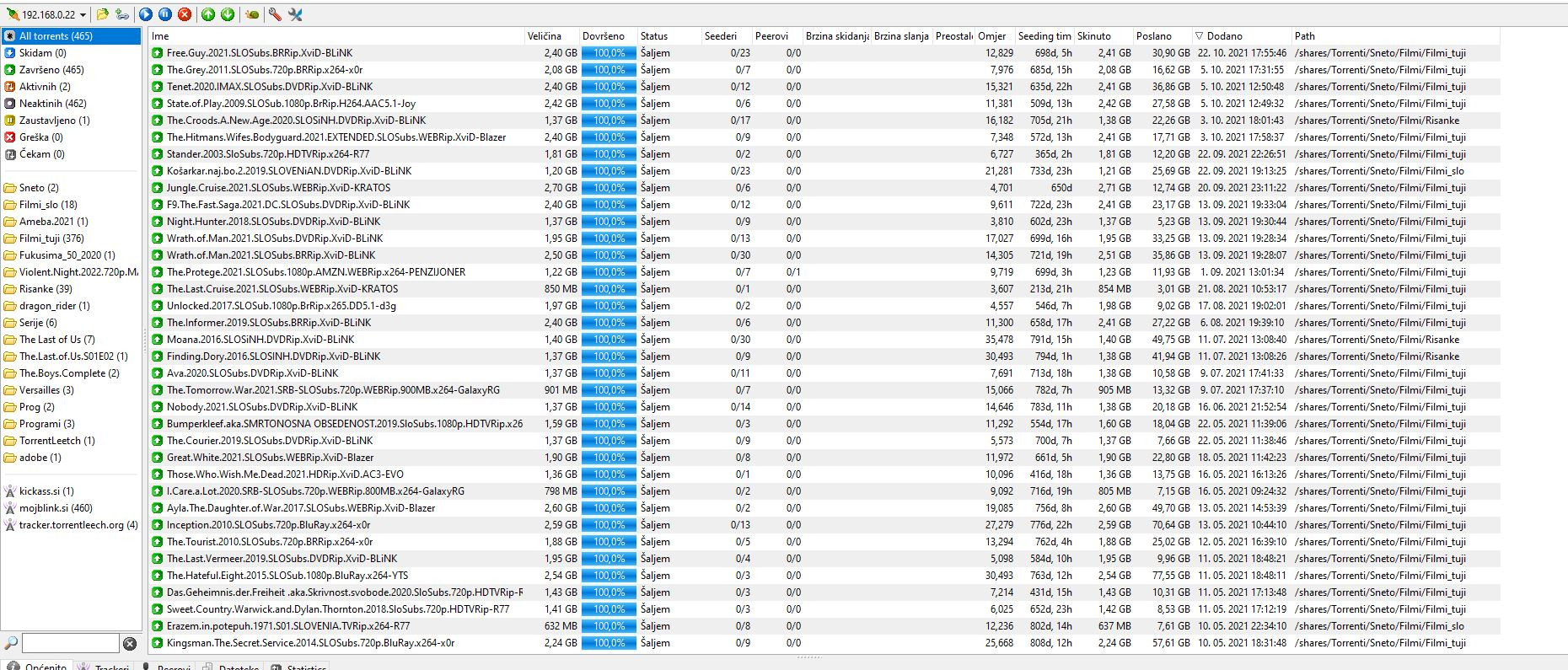Sort by the Dovršeno column header
Image resolution: width=1568 pixels, height=670 pixels.
(x=608, y=36)
